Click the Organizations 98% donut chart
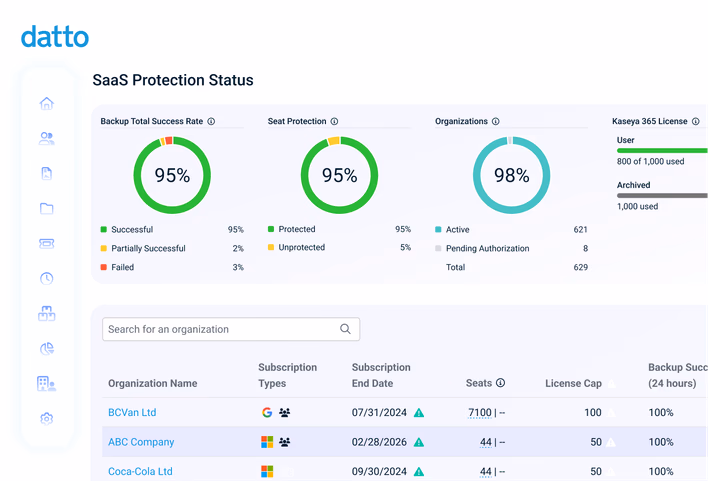The height and width of the screenshot is (481, 708). coord(512,175)
